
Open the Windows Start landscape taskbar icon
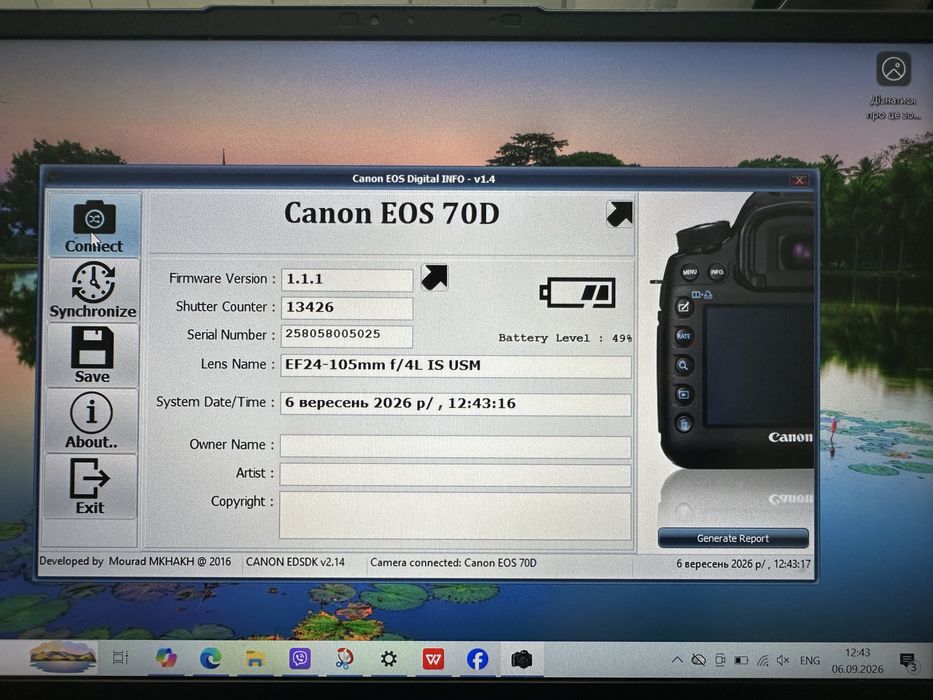point(62,657)
